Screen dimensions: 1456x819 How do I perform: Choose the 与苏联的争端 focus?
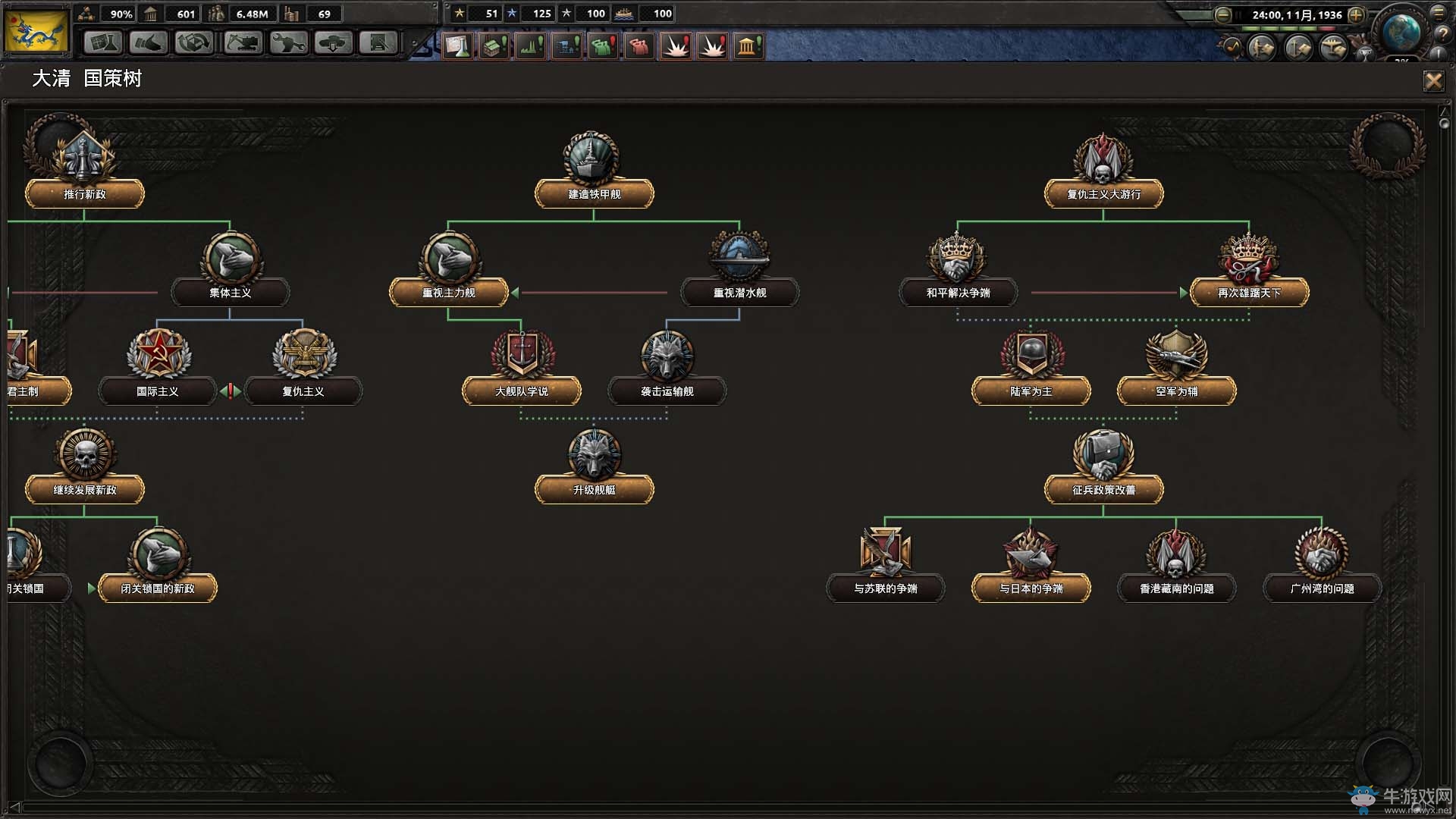[x=886, y=588]
